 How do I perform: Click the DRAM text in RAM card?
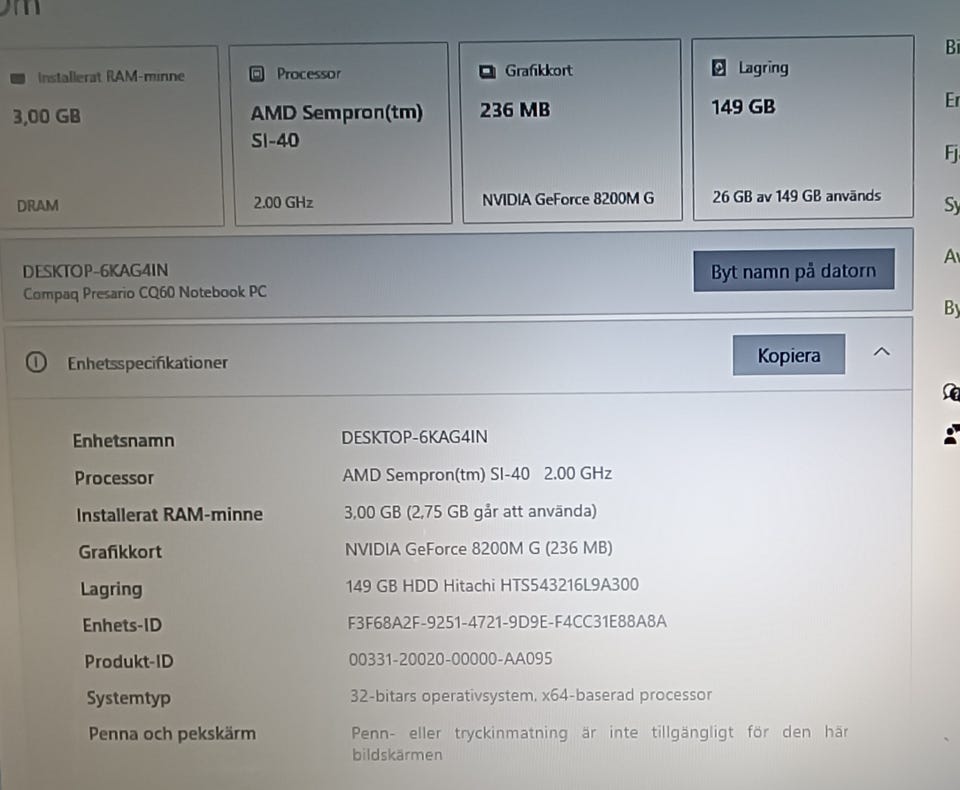[38, 206]
